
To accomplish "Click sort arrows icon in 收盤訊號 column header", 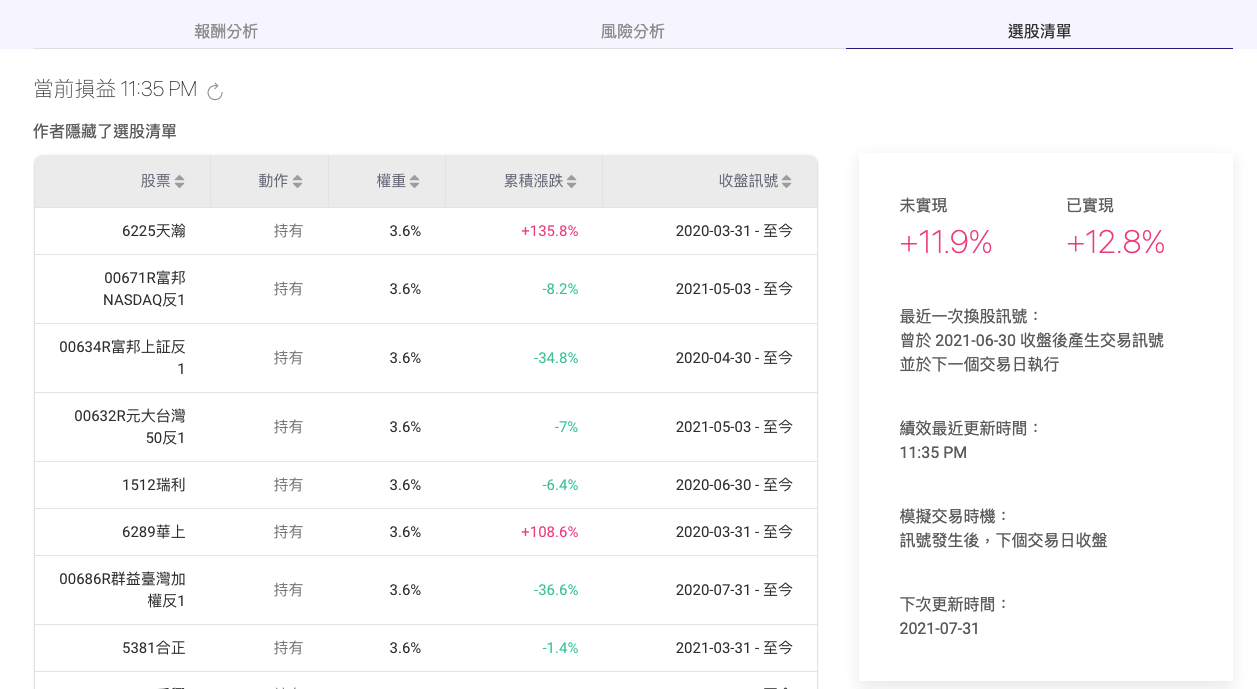I will pos(786,182).
